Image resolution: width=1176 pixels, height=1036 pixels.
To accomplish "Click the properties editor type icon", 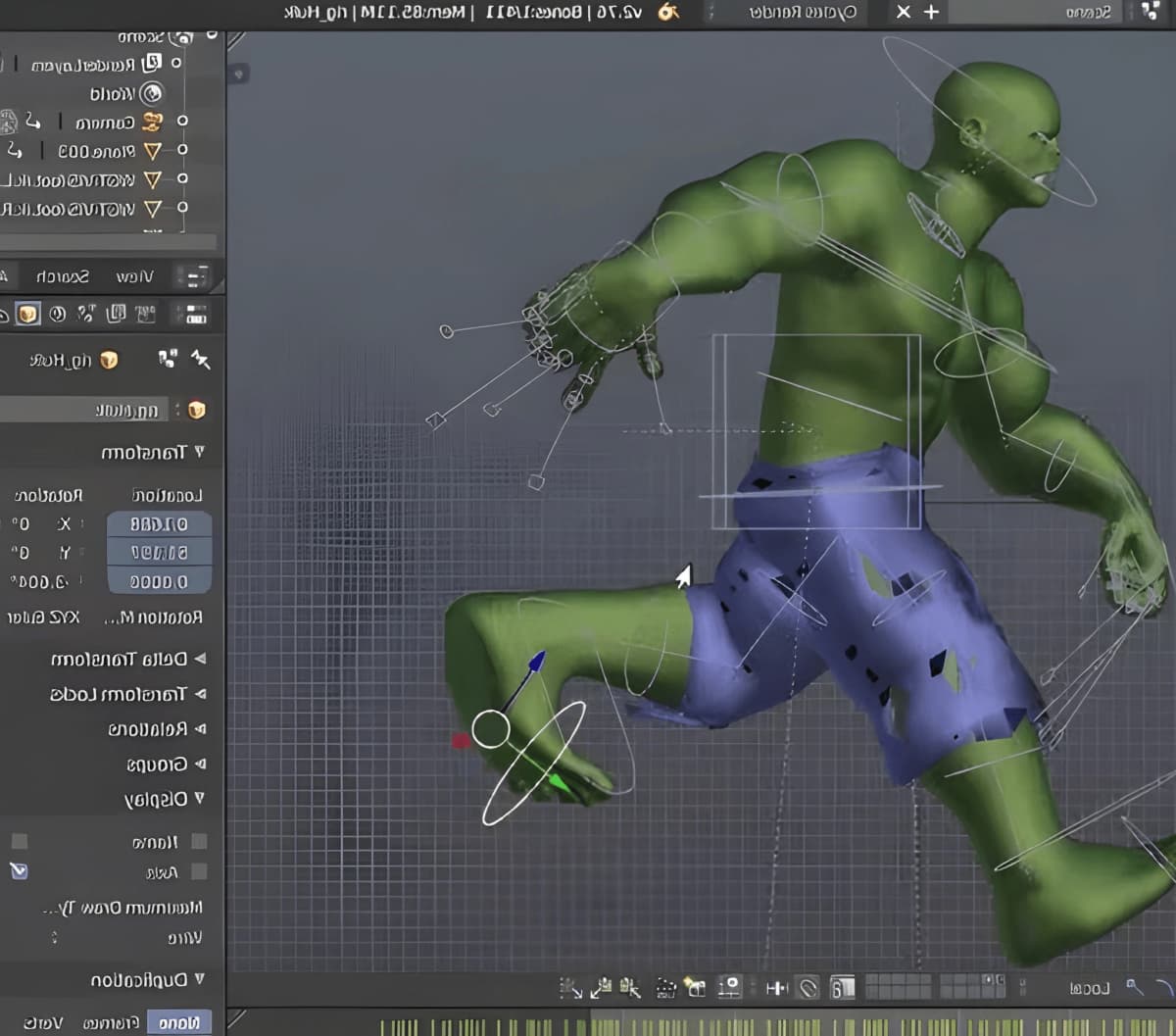I will (x=196, y=314).
